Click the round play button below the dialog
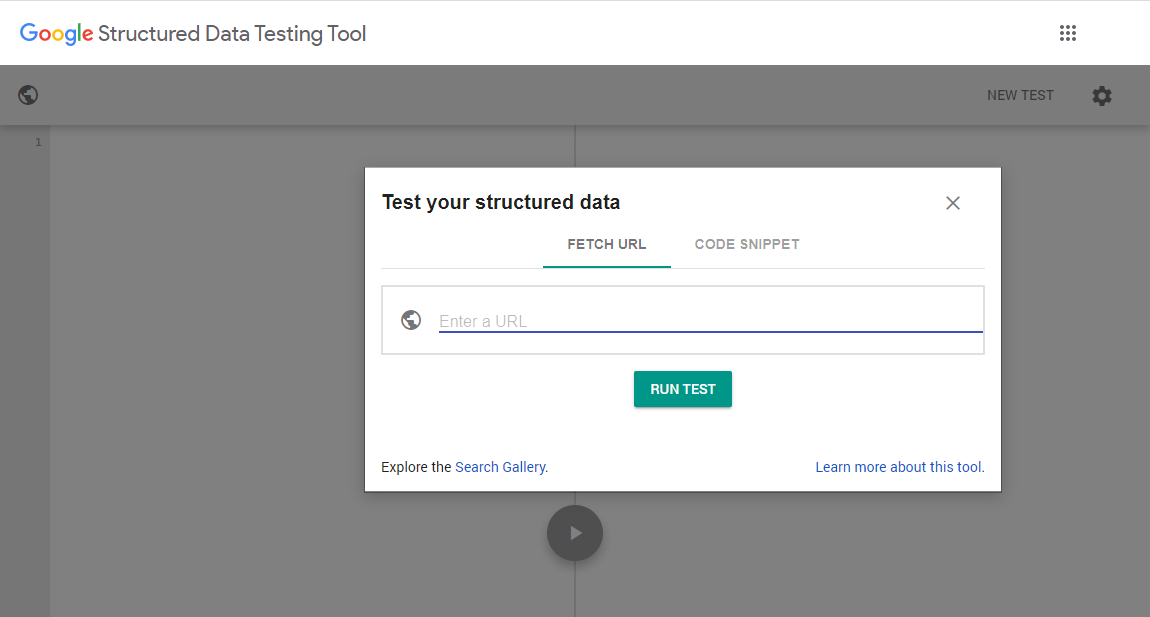This screenshot has width=1150, height=617. (575, 533)
